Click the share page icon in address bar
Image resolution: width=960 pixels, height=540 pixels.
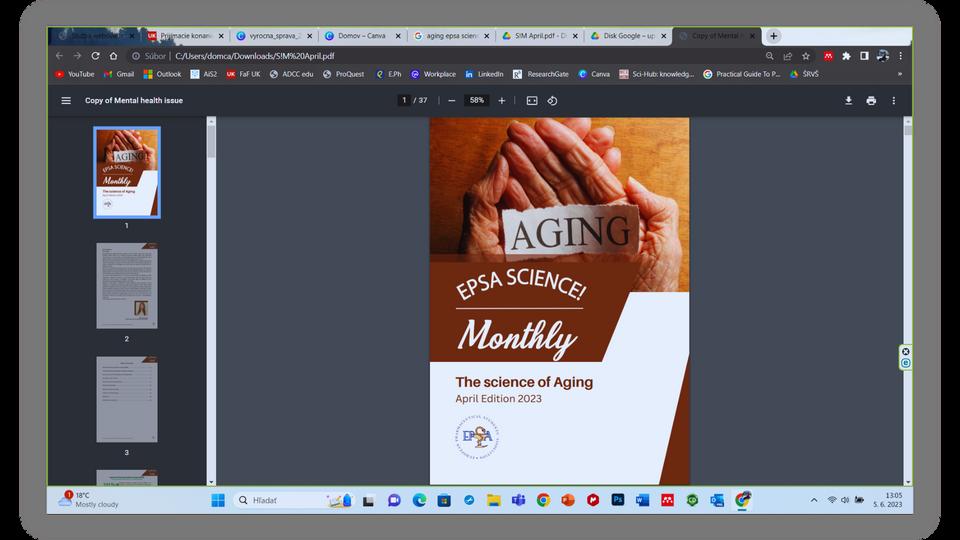788,56
